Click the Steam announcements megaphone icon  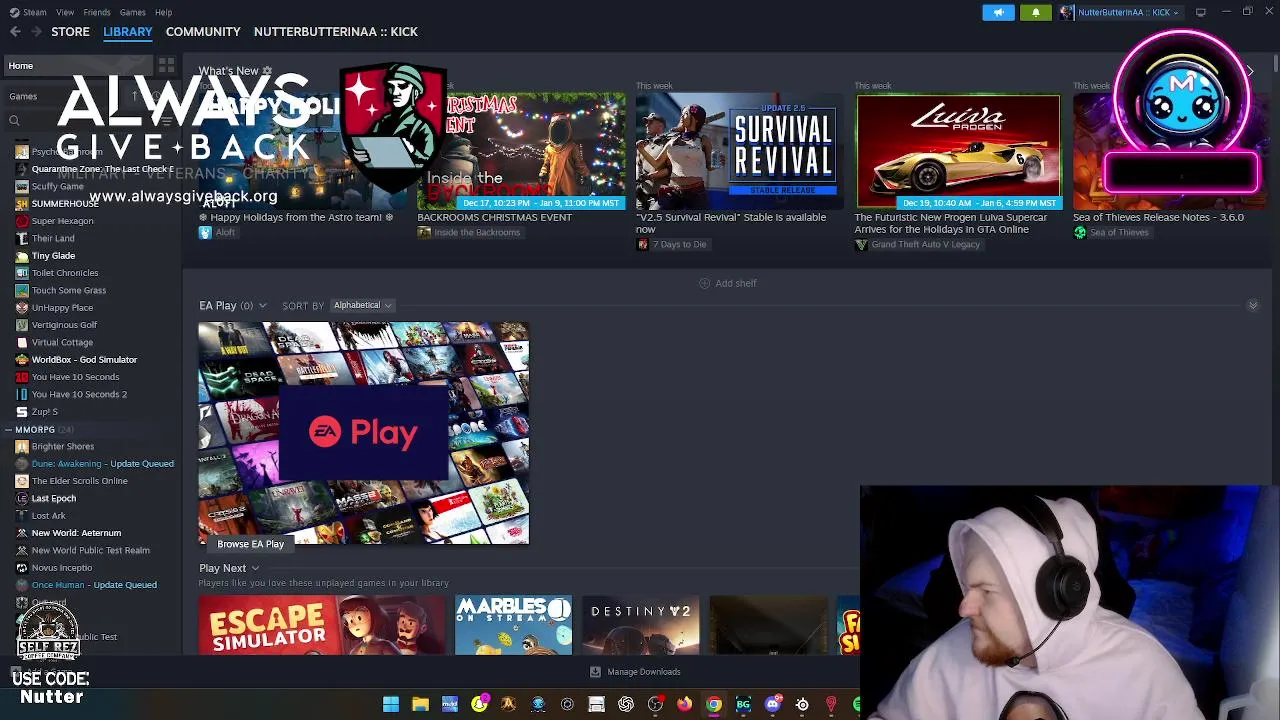pos(998,12)
